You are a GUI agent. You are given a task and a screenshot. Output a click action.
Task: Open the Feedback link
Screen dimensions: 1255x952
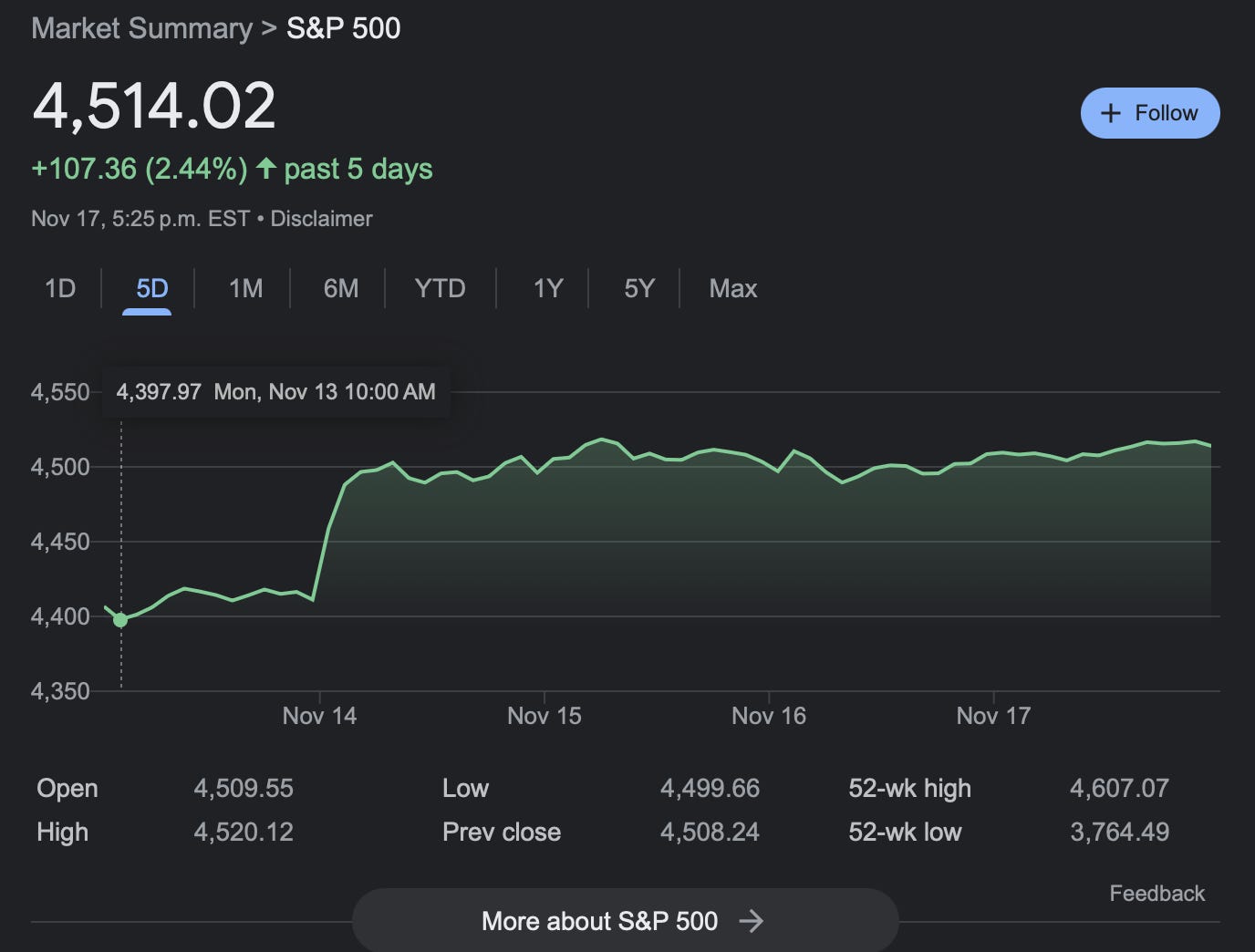(x=1156, y=894)
